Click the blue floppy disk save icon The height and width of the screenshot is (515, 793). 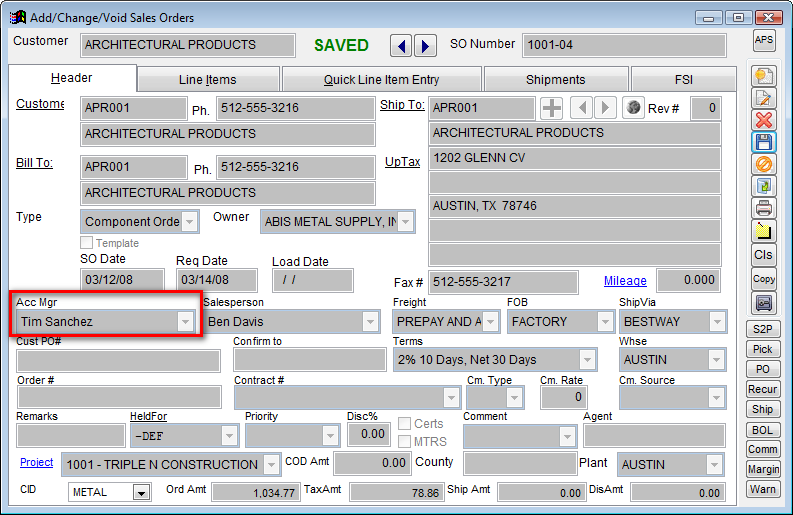point(764,142)
